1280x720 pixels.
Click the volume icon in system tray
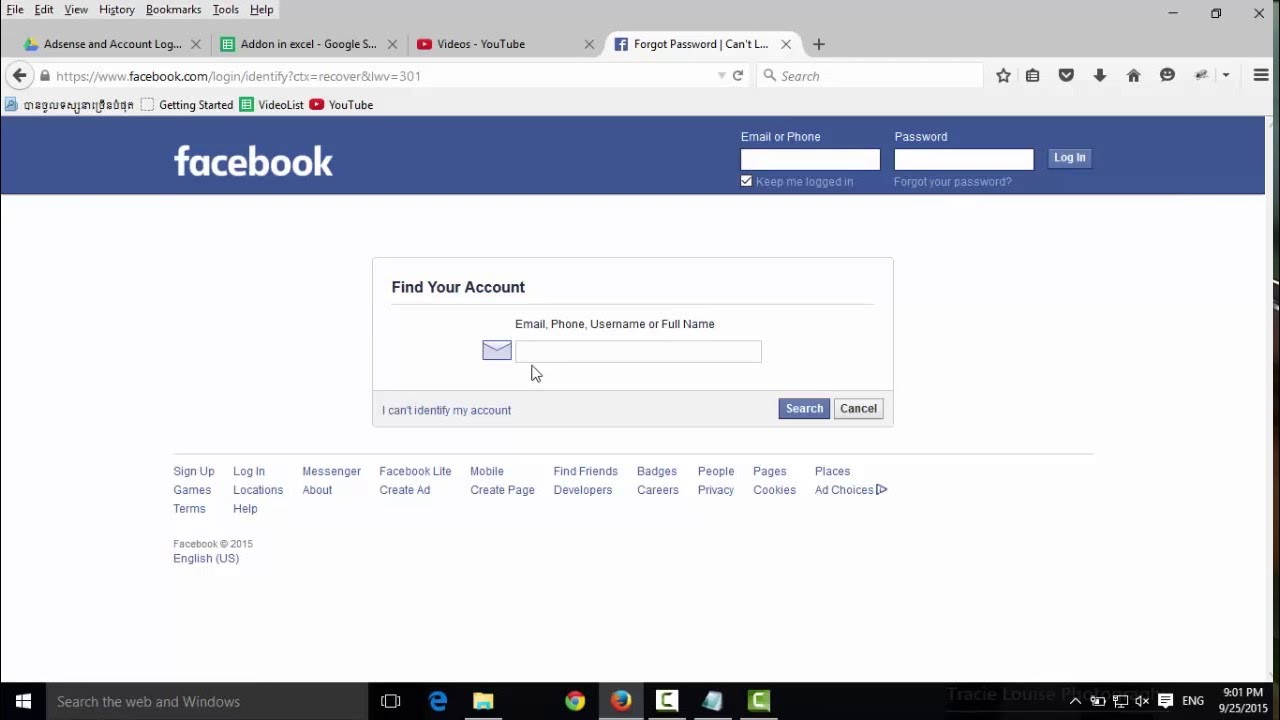point(1142,701)
